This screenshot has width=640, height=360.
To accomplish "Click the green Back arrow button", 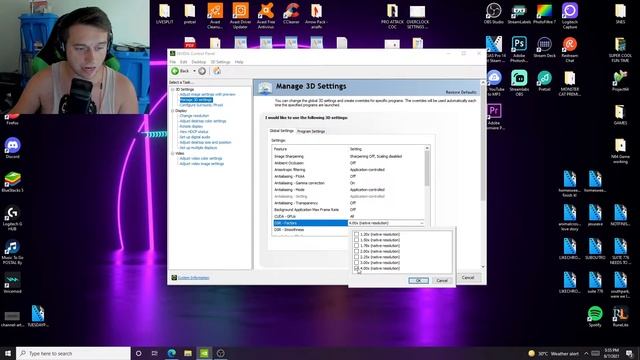I will tap(176, 71).
